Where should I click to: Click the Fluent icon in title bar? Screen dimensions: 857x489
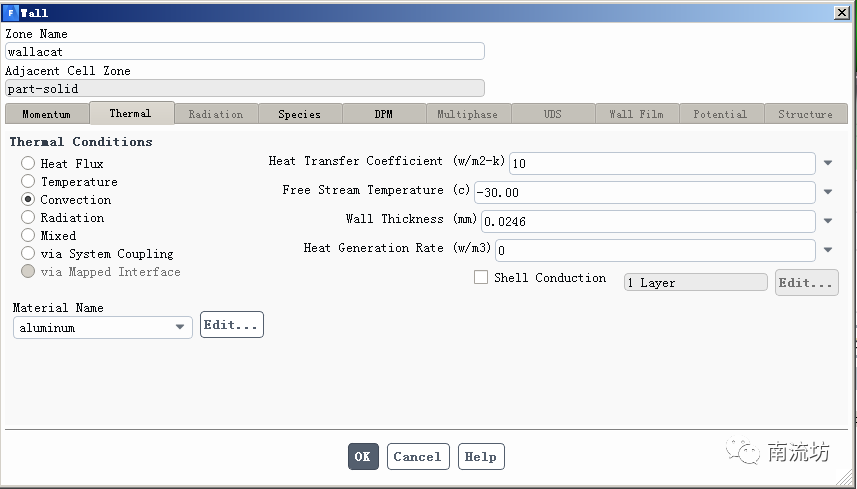coord(10,13)
